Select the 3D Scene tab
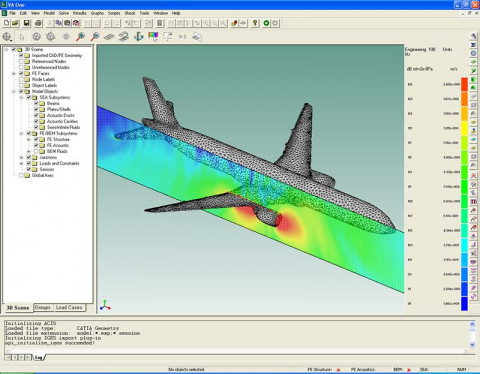The width and height of the screenshot is (480, 374). click(18, 308)
